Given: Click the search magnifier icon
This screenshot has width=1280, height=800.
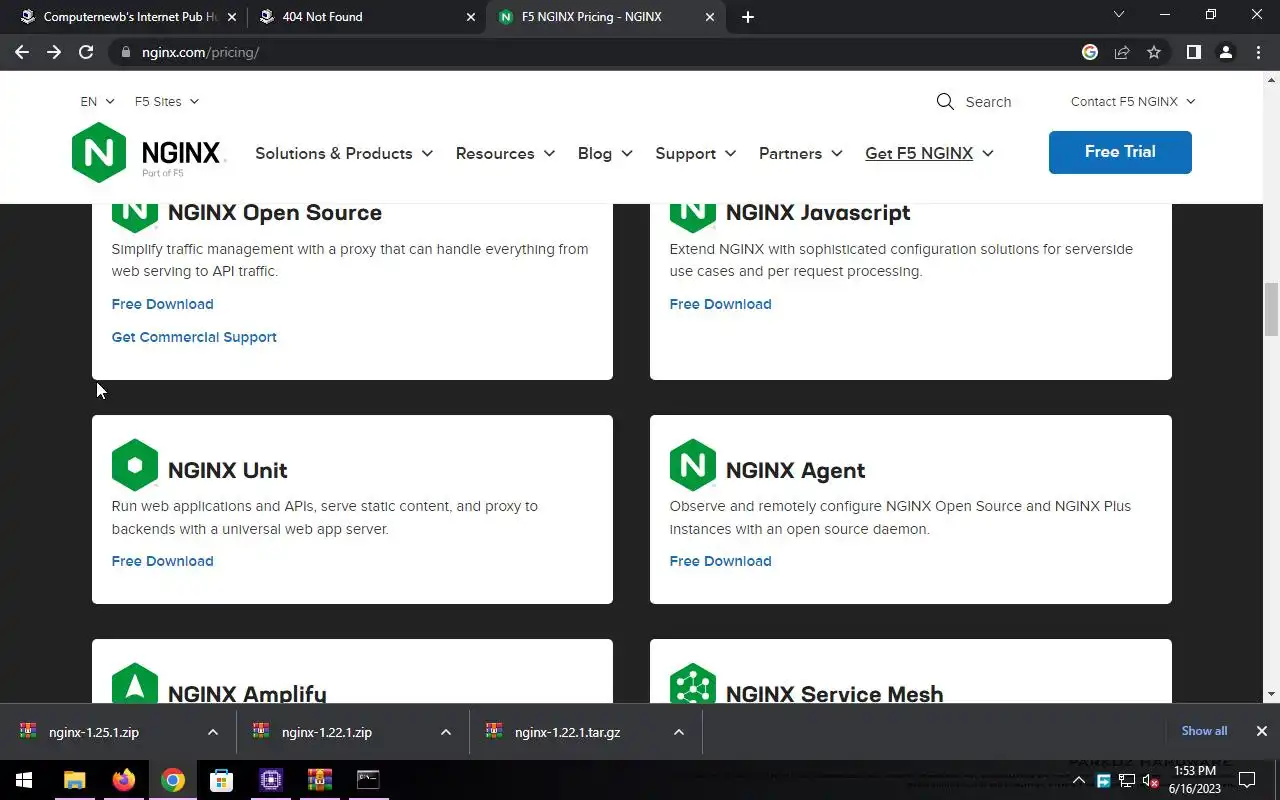Looking at the screenshot, I should (x=945, y=101).
